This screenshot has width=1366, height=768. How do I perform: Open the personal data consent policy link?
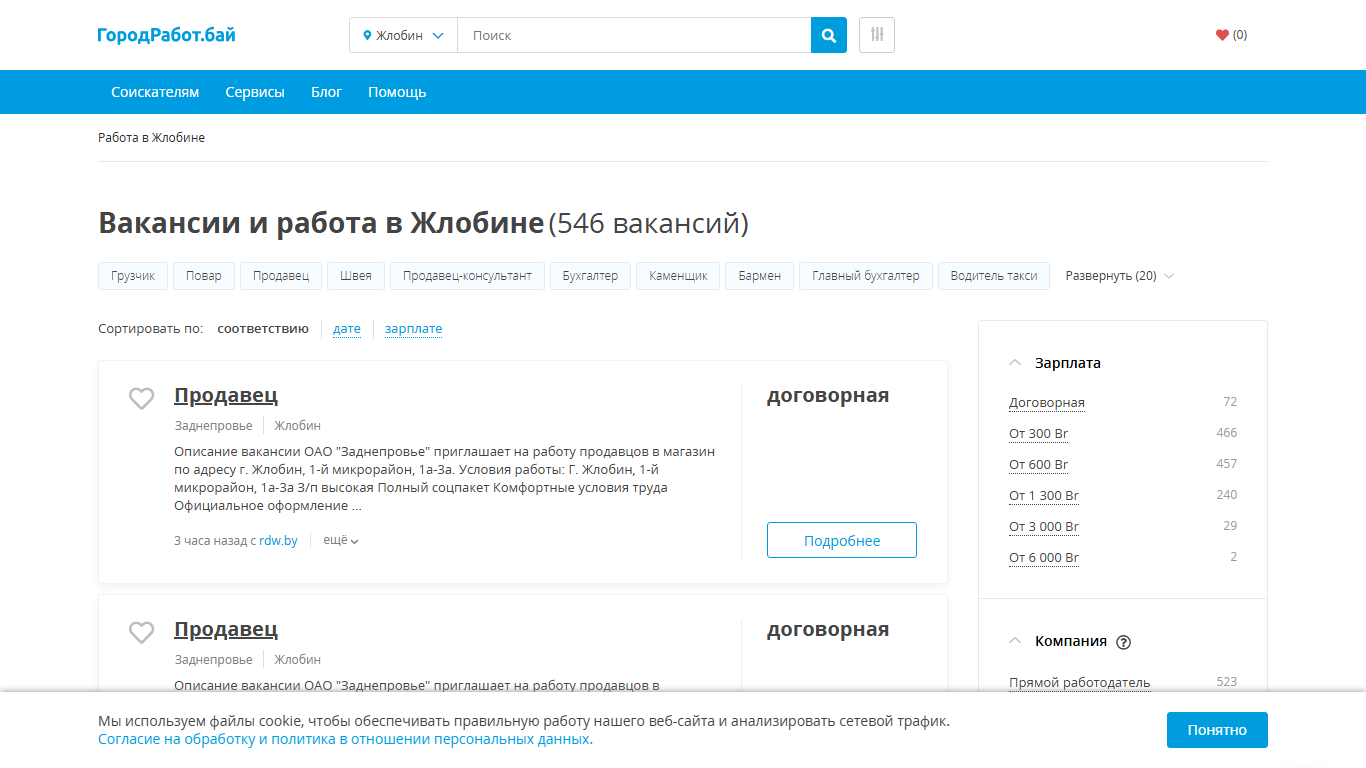point(344,740)
